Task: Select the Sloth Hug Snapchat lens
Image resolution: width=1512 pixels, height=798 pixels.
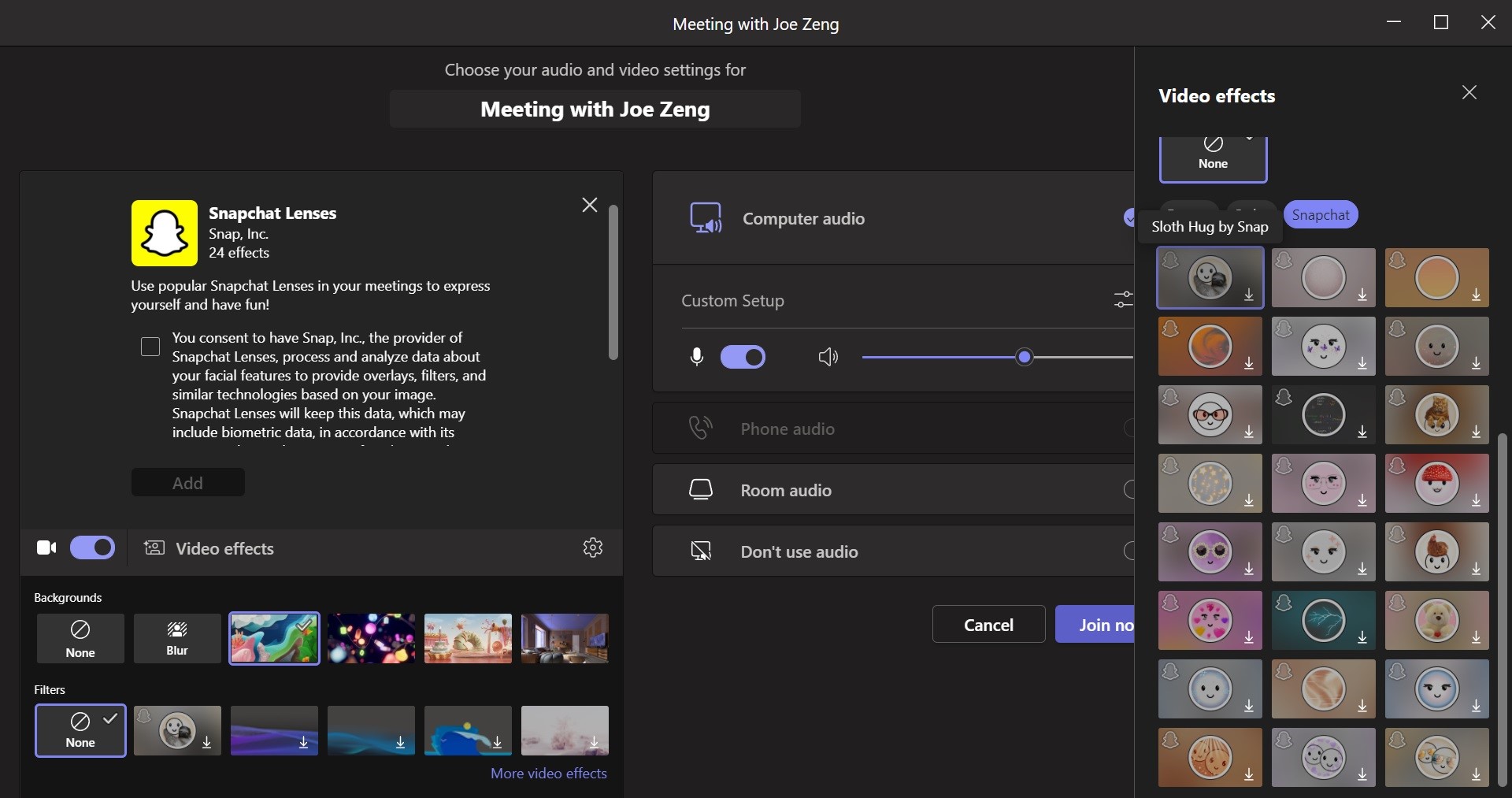Action: point(1210,277)
